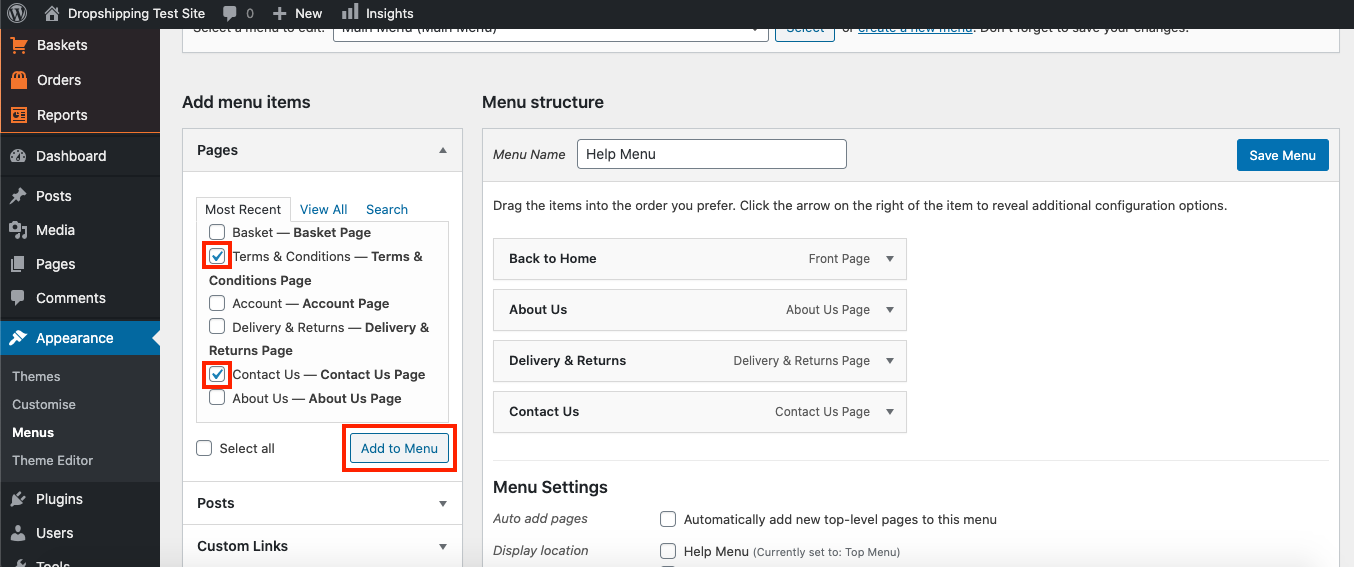1354x567 pixels.
Task: Open Menus submenu item
Action: (33, 432)
